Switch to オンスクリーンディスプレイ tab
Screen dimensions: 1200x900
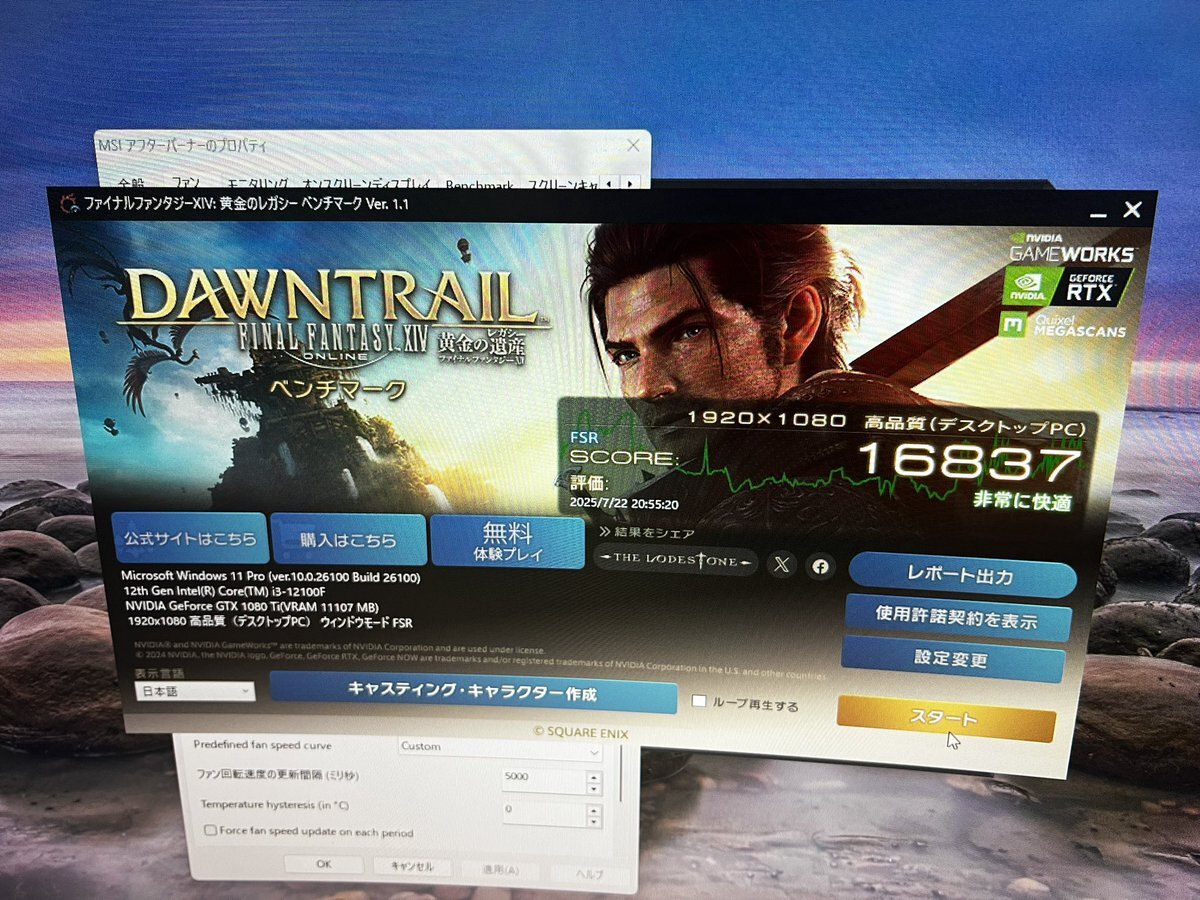pos(366,184)
